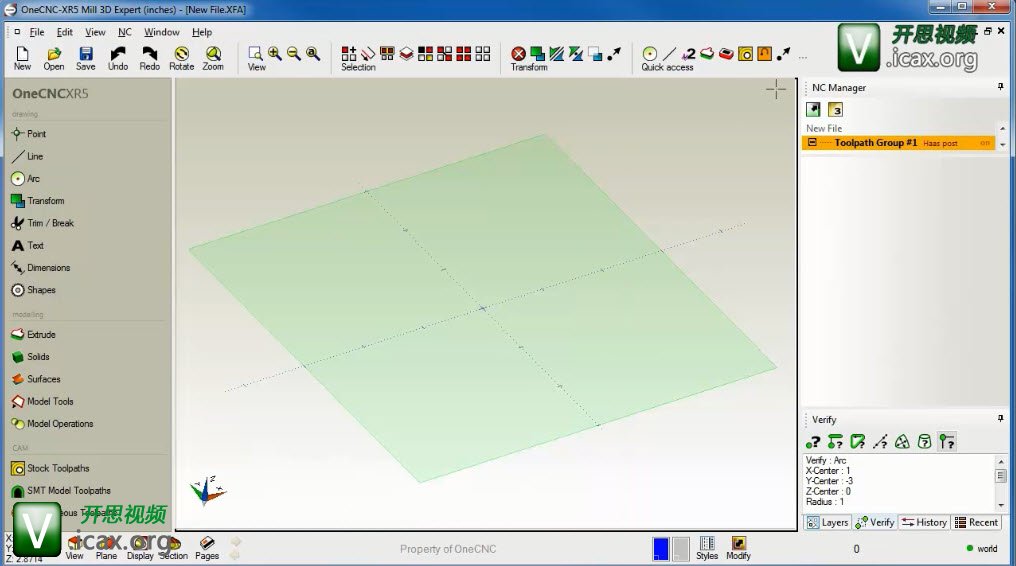Expand the Quick access toolbar overflow dots

802,56
